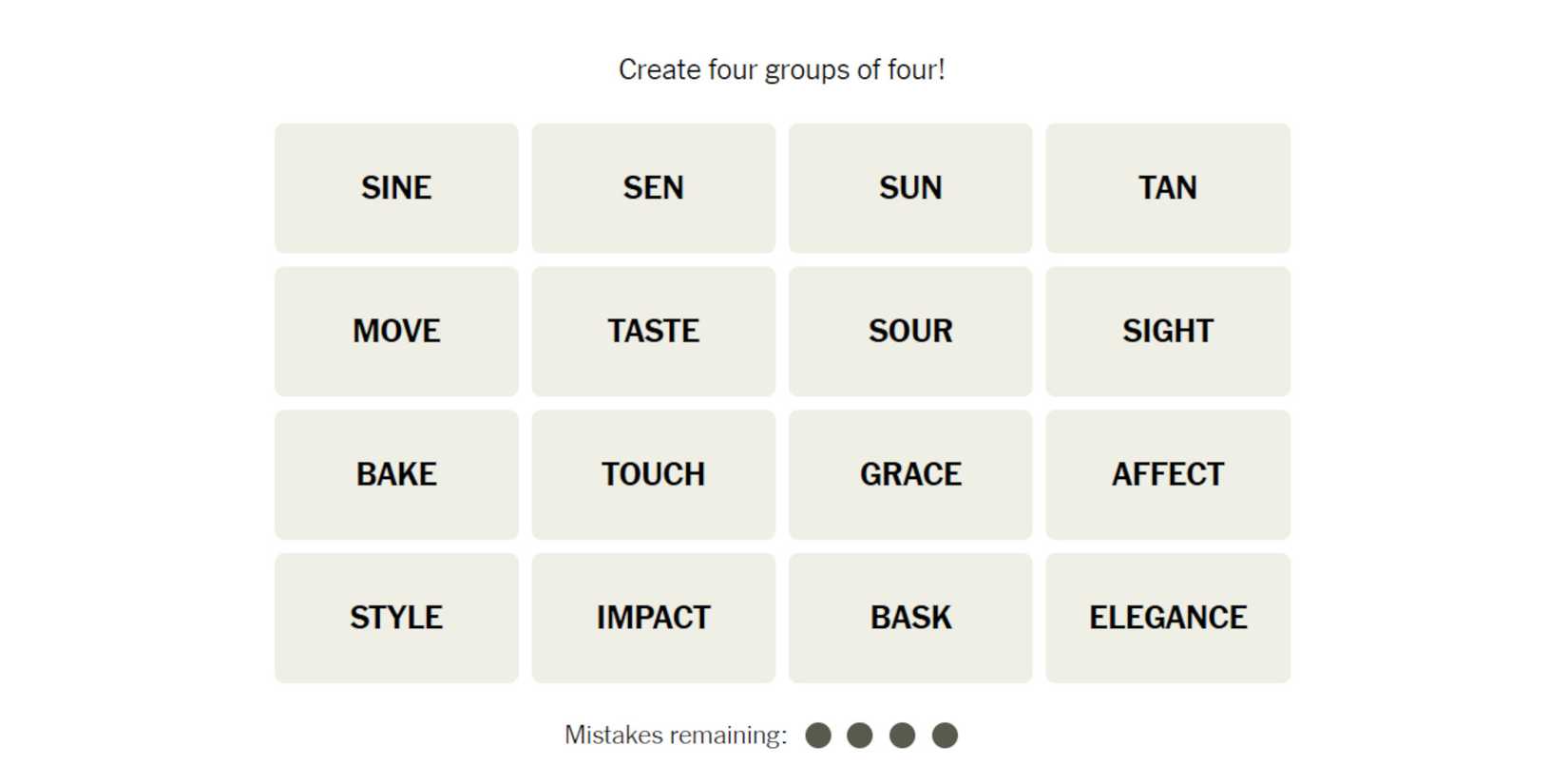1568x784 pixels.
Task: Pick the TAN word tile
Action: coord(1167,188)
